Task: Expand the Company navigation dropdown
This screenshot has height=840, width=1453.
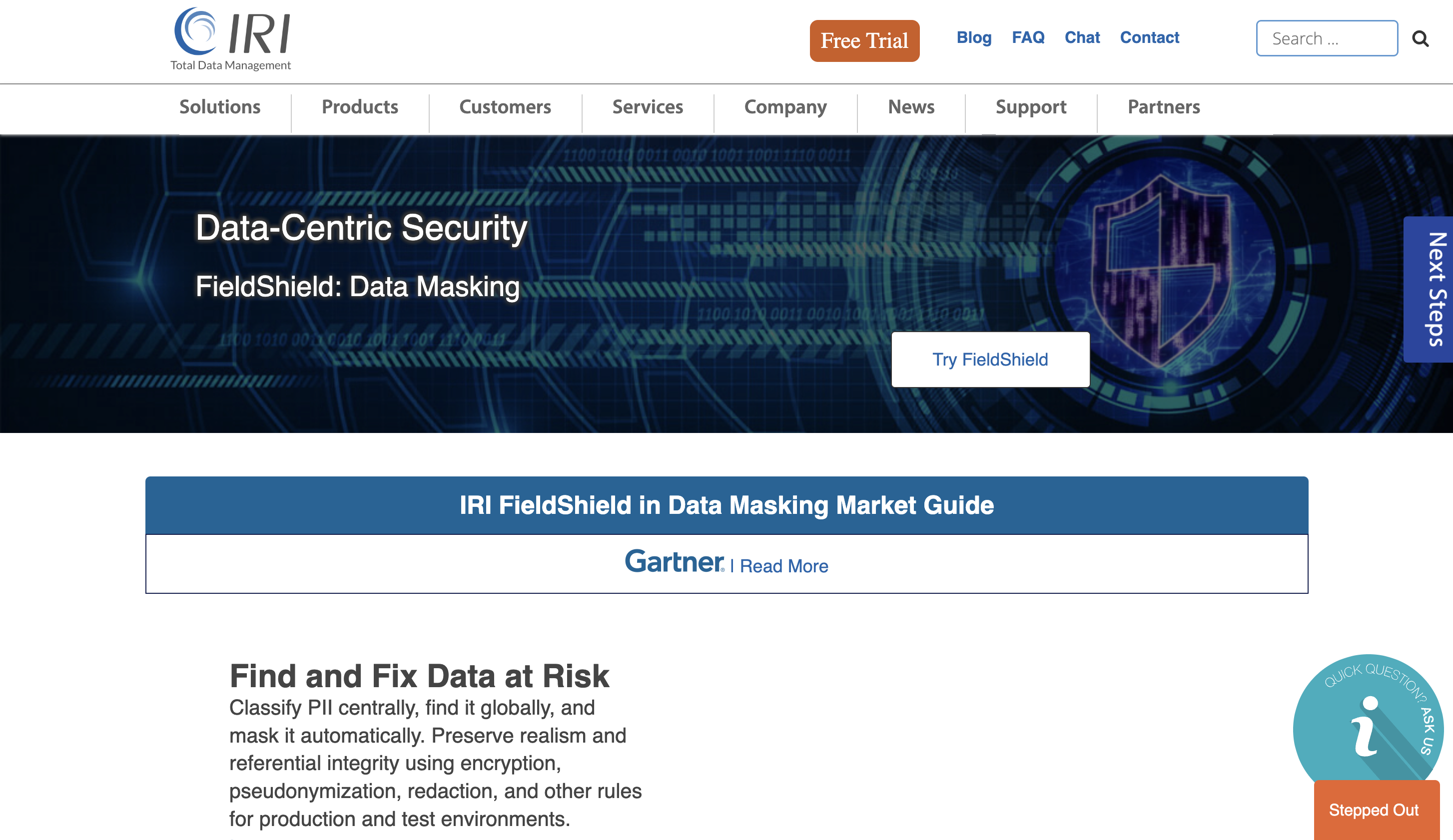Action: [x=786, y=107]
